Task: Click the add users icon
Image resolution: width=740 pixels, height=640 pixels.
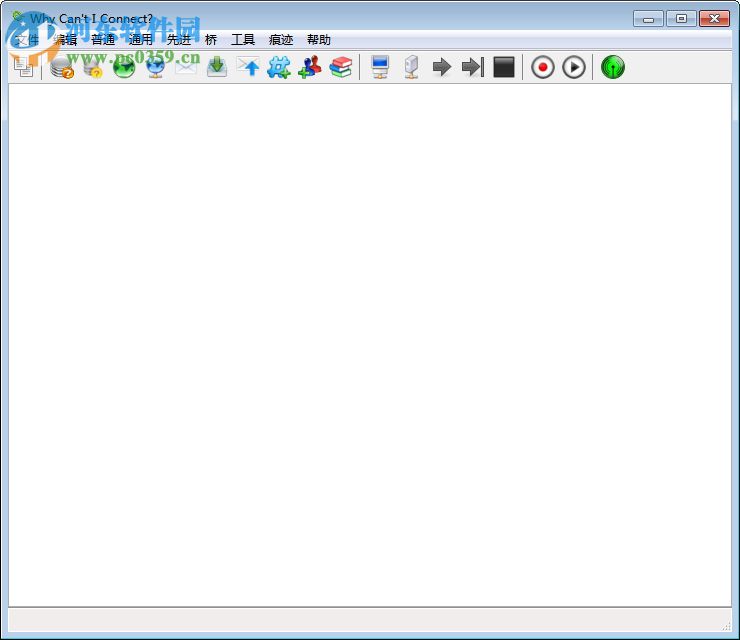Action: [x=310, y=67]
